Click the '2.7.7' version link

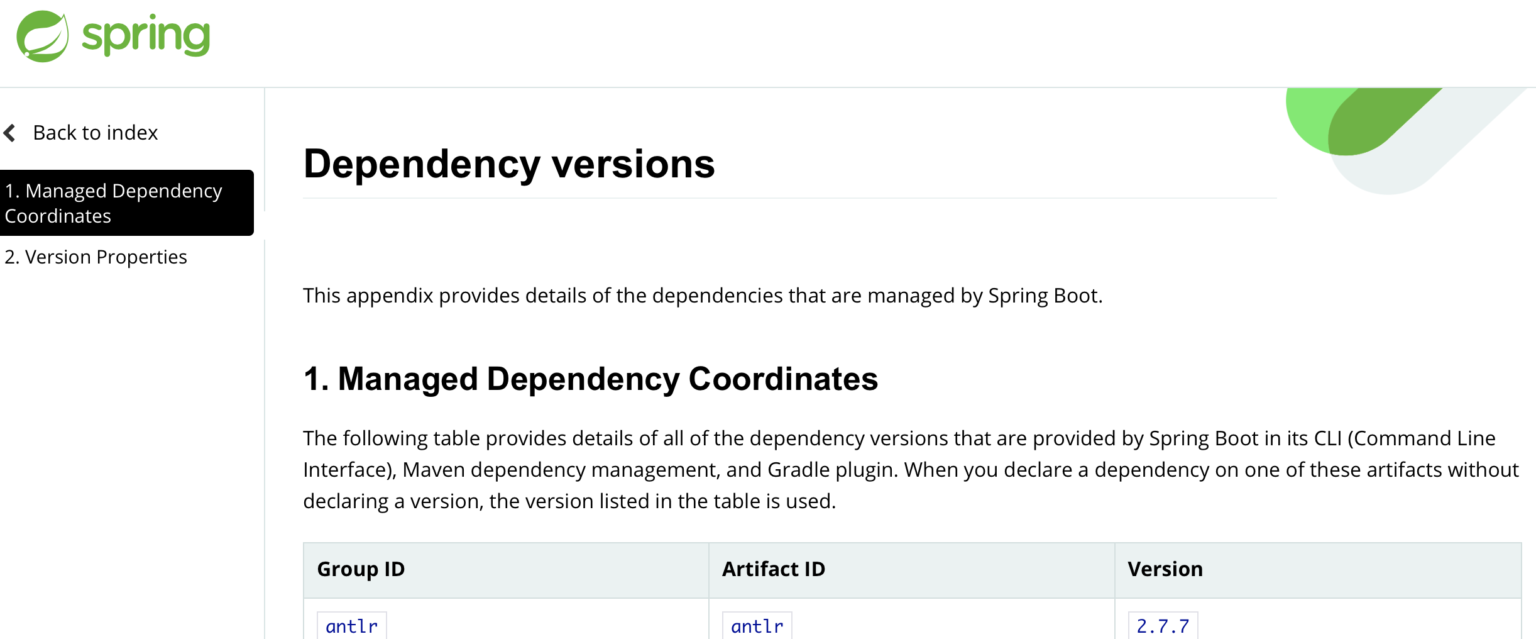1162,625
